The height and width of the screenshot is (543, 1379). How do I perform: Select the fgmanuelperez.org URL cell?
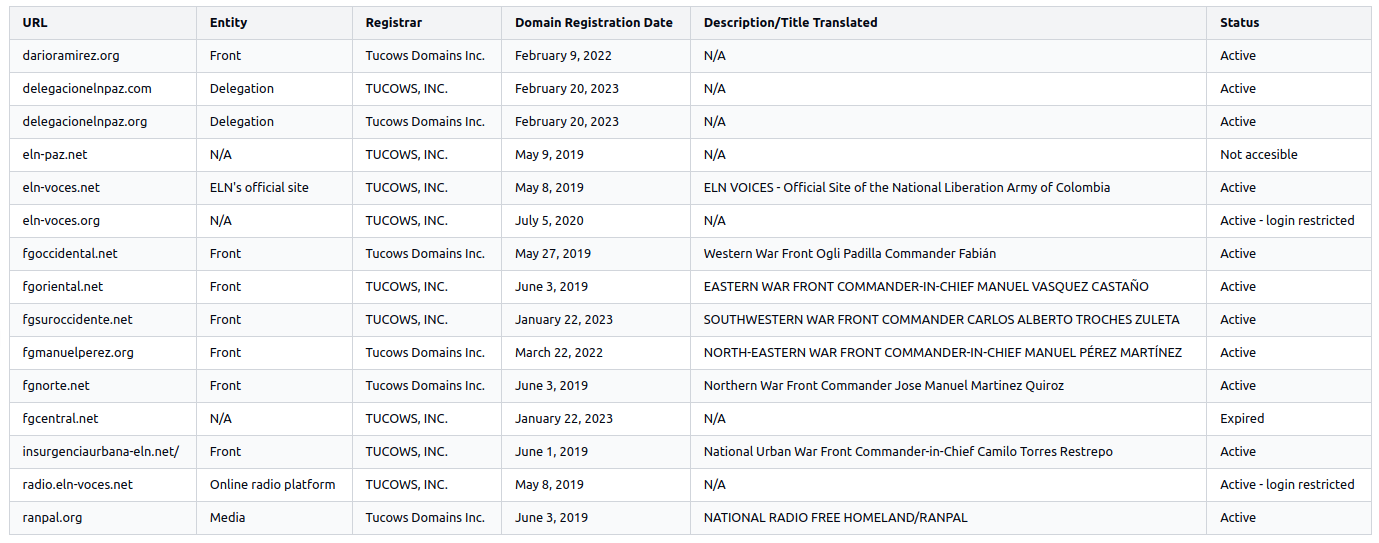[103, 353]
